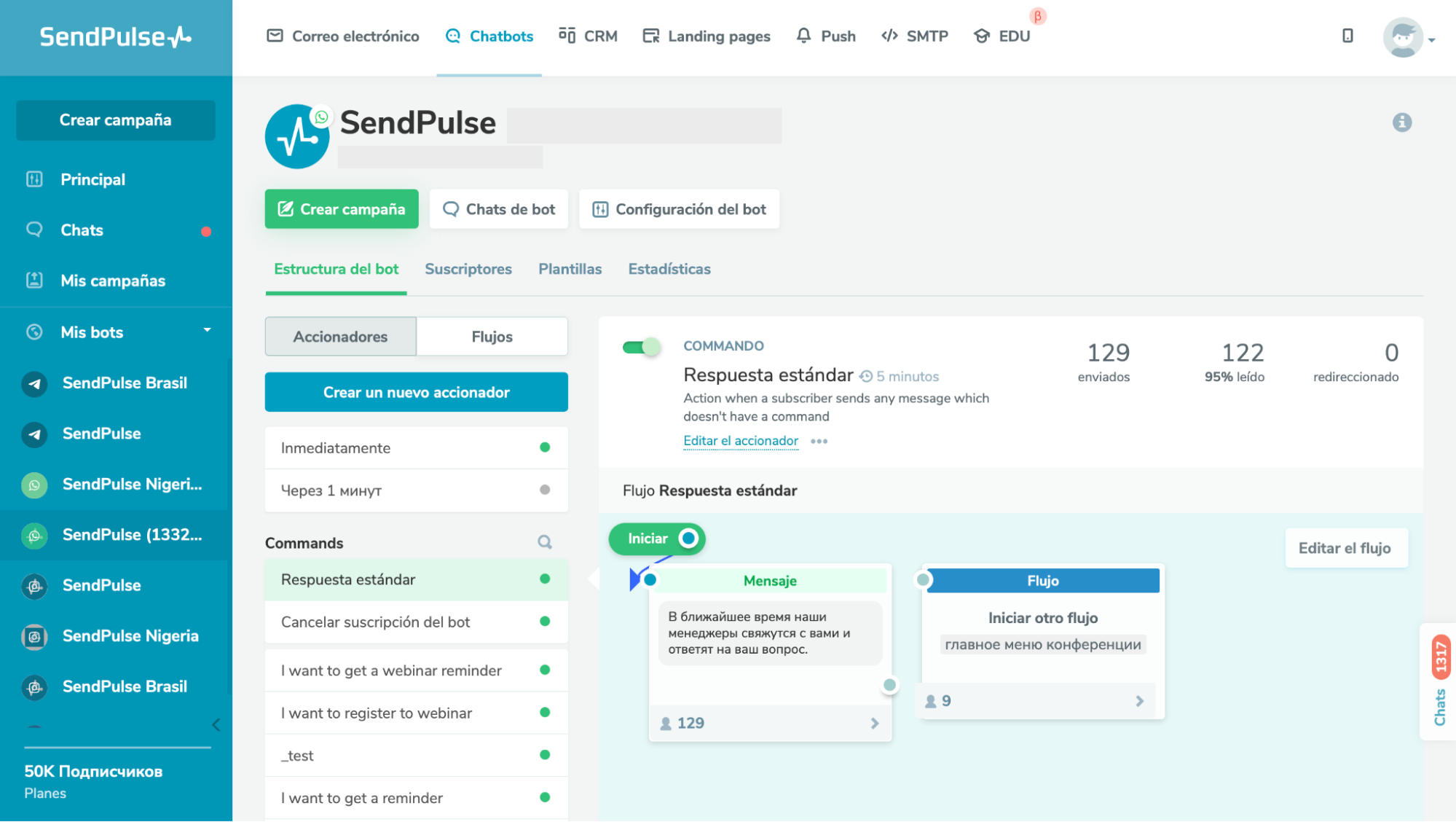Viewport: 1456px width, 822px height.
Task: Click the Editar el accionador link
Action: coord(741,441)
